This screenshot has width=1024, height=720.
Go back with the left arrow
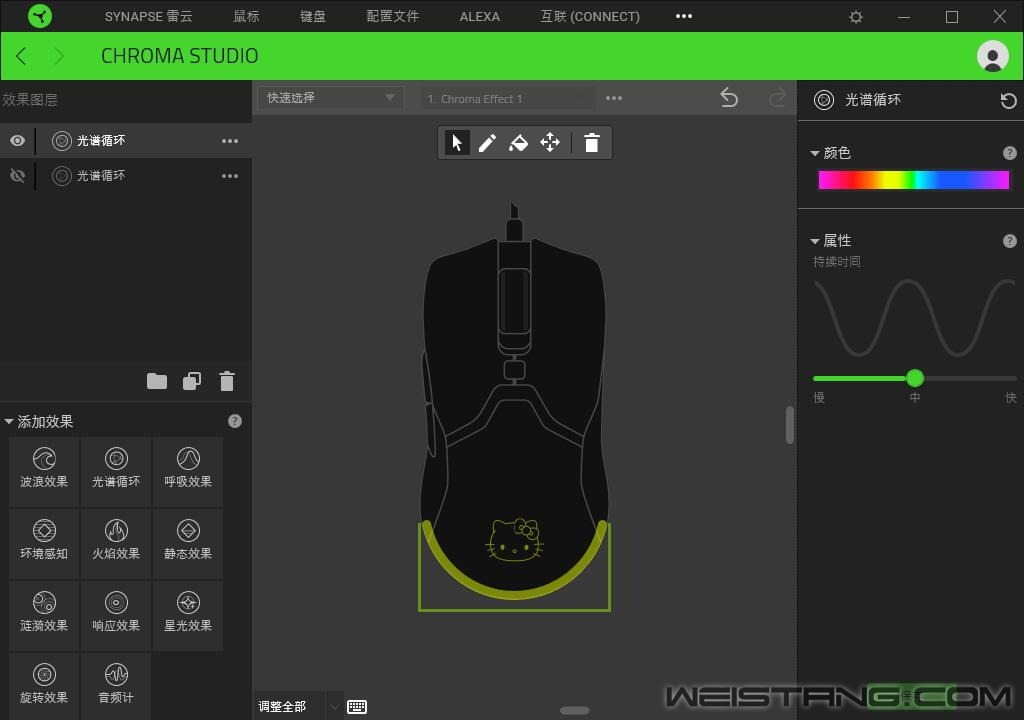[21, 56]
